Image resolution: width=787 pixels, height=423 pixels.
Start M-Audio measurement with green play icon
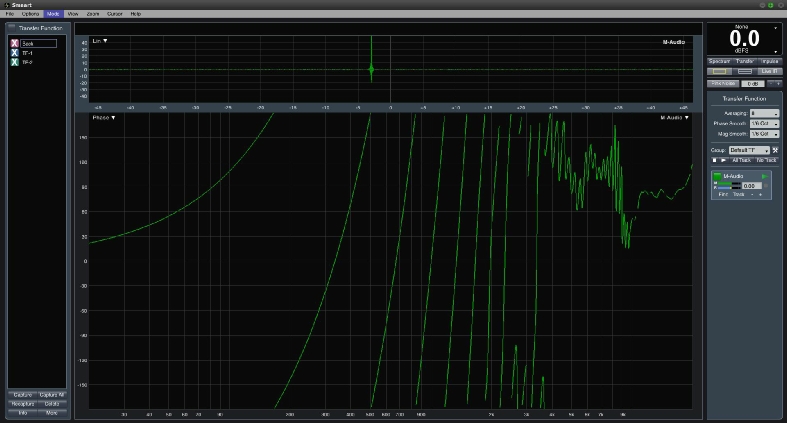[764, 176]
